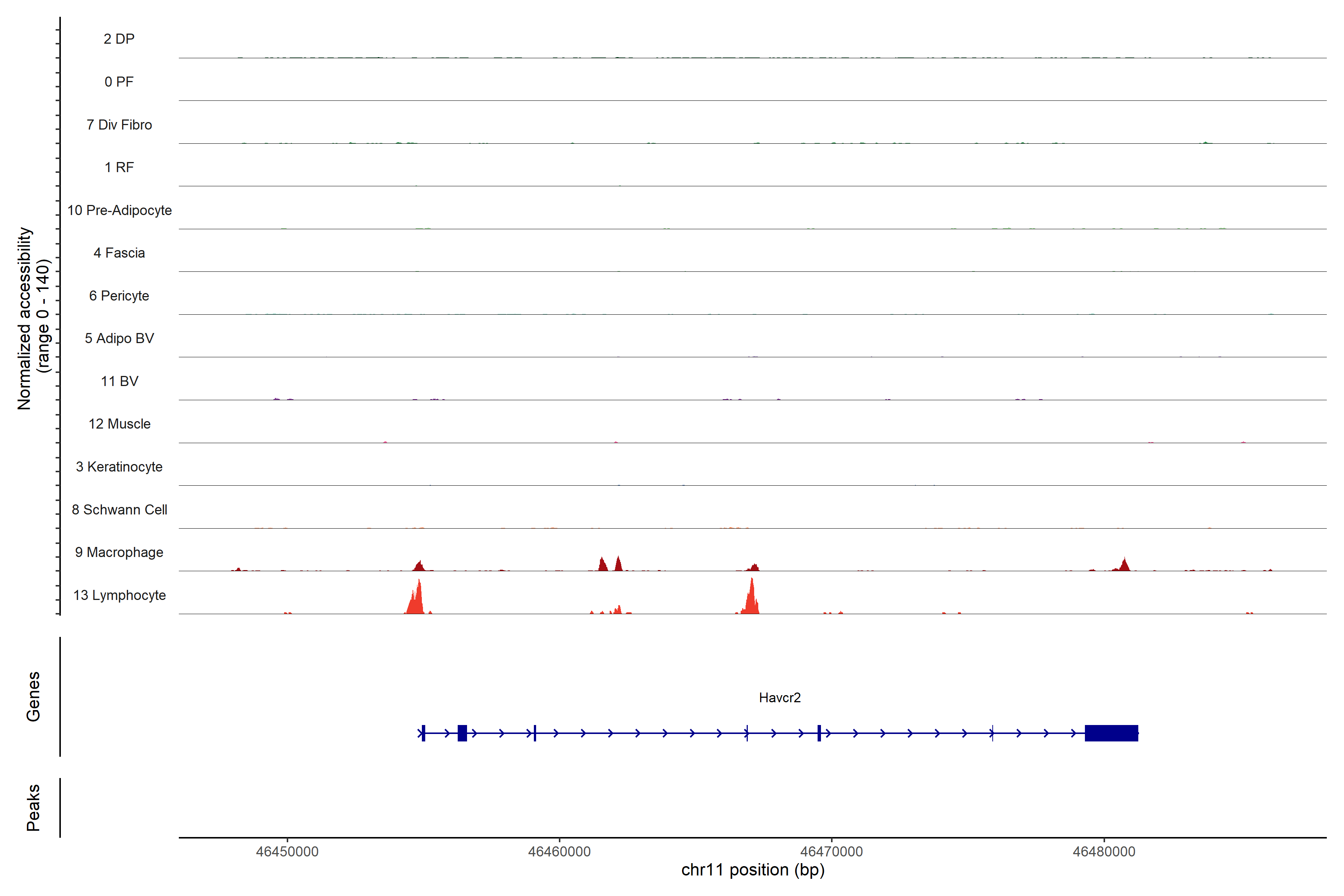Click the 2 DP track label
Screen dimensions: 1344x896
pos(119,39)
